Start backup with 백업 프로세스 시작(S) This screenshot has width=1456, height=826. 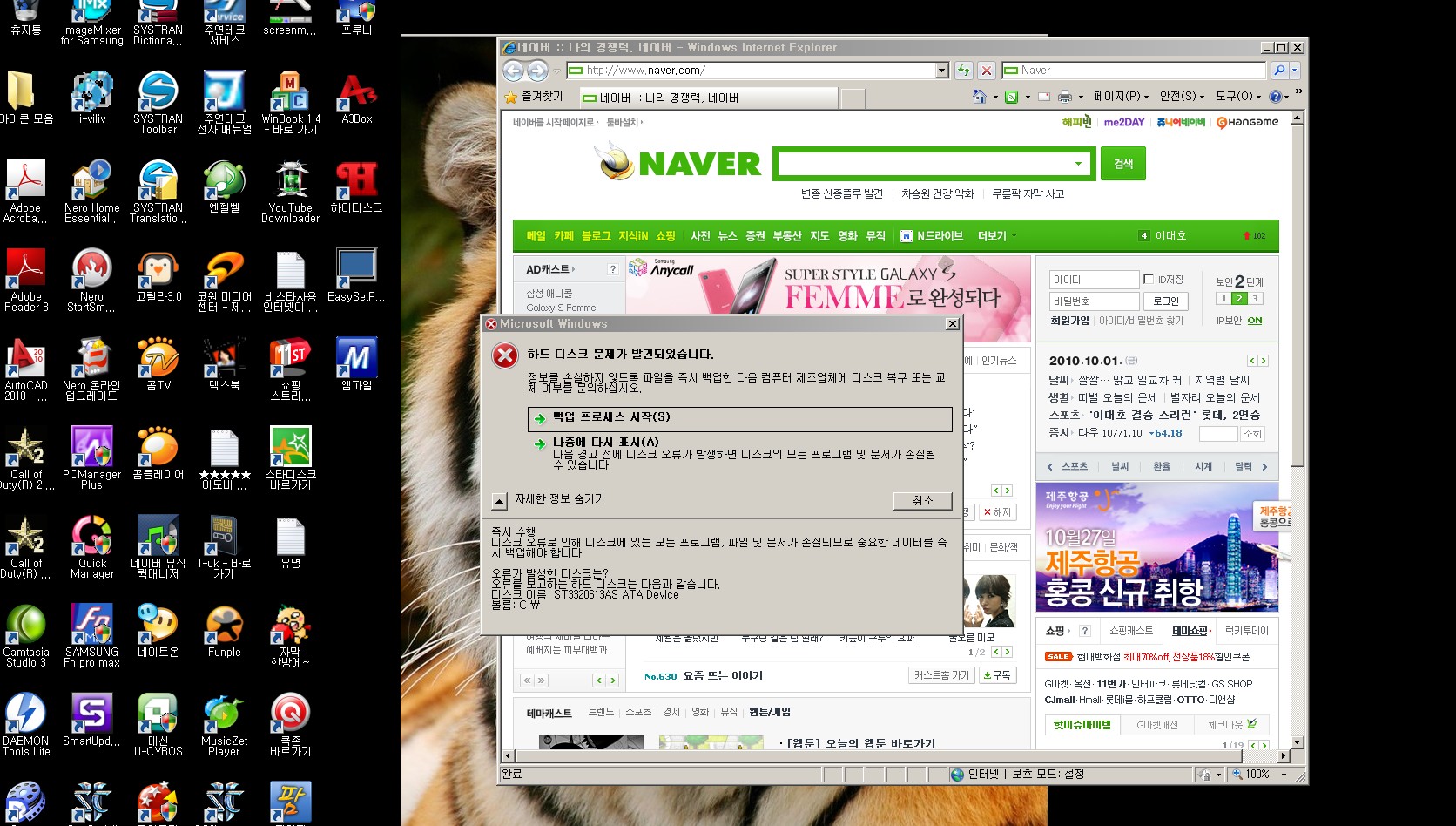(740, 418)
